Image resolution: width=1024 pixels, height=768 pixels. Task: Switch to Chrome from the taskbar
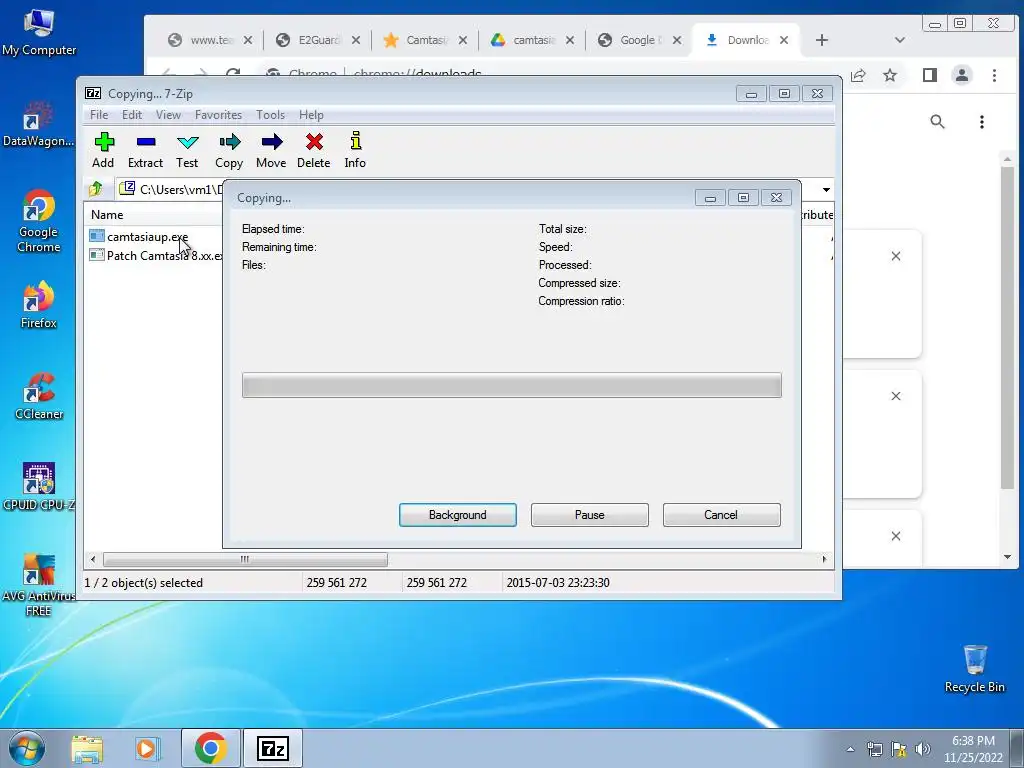[x=210, y=748]
